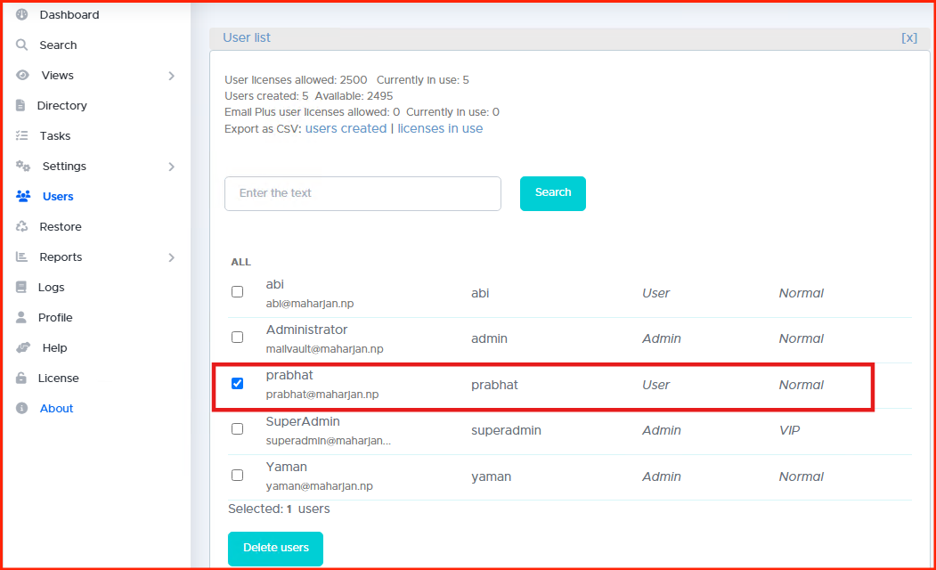
Task: Click the VIP status cell
Action: [x=789, y=430]
